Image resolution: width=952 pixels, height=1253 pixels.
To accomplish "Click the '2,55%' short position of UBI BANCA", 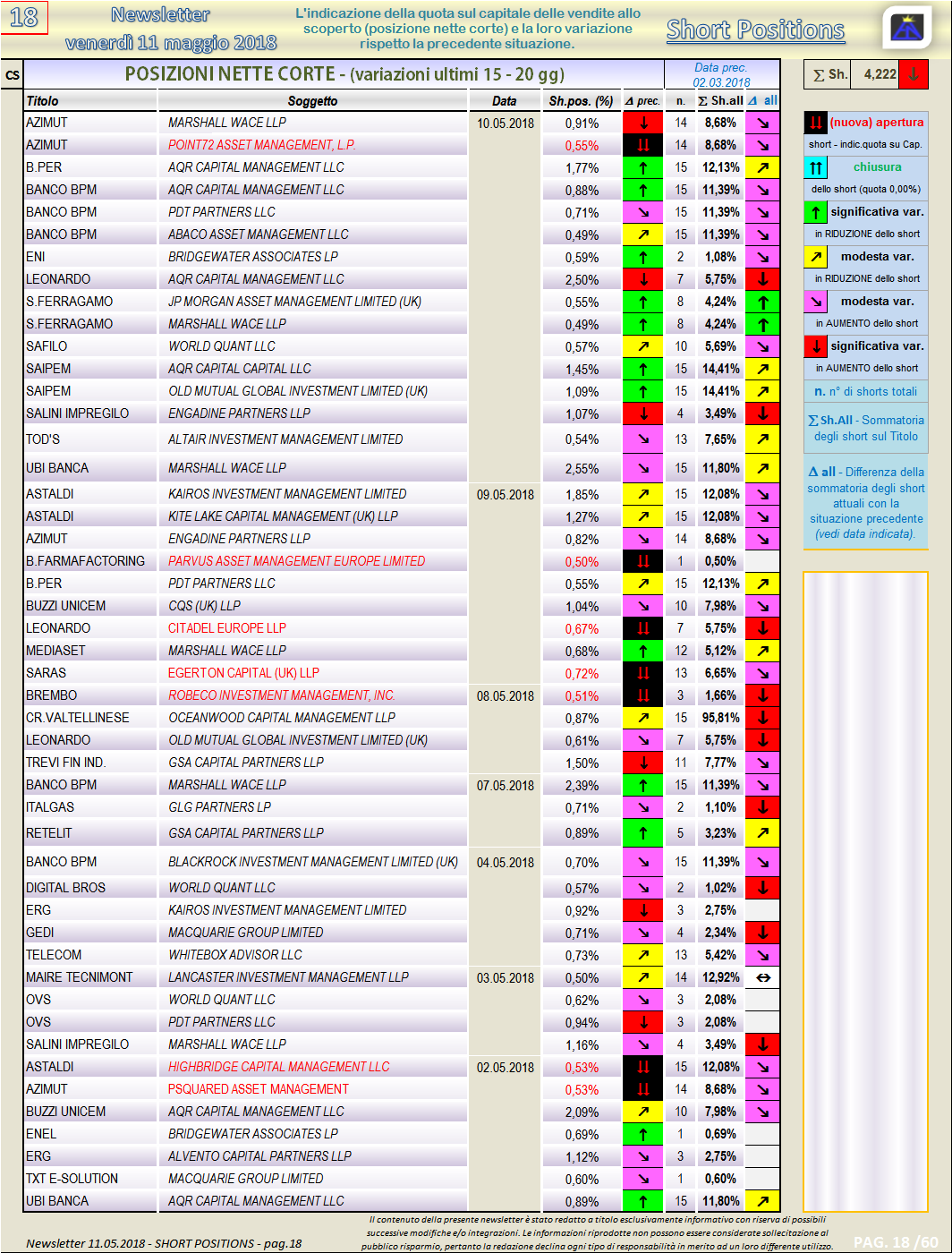I will (x=582, y=468).
